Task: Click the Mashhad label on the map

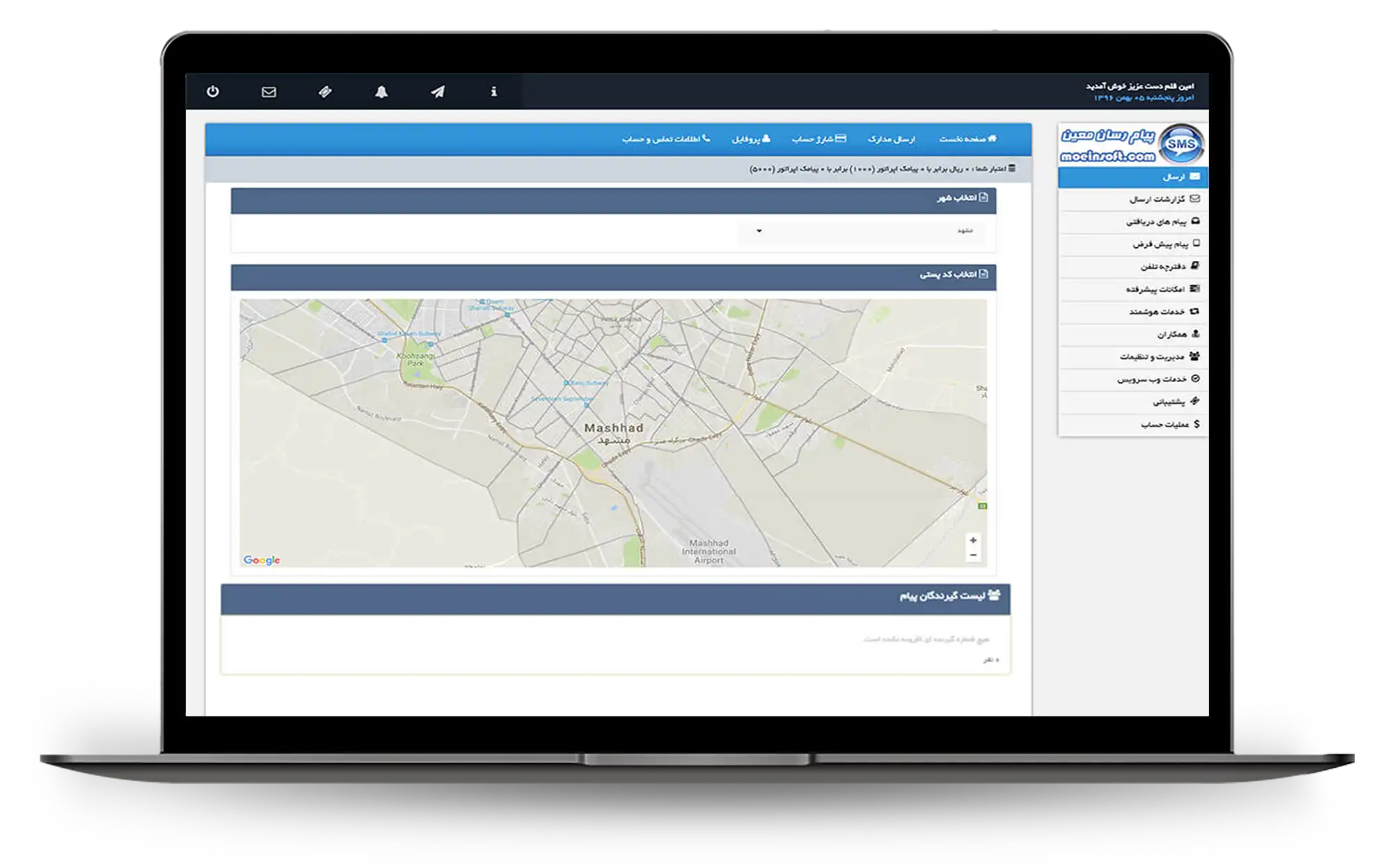Action: (613, 428)
